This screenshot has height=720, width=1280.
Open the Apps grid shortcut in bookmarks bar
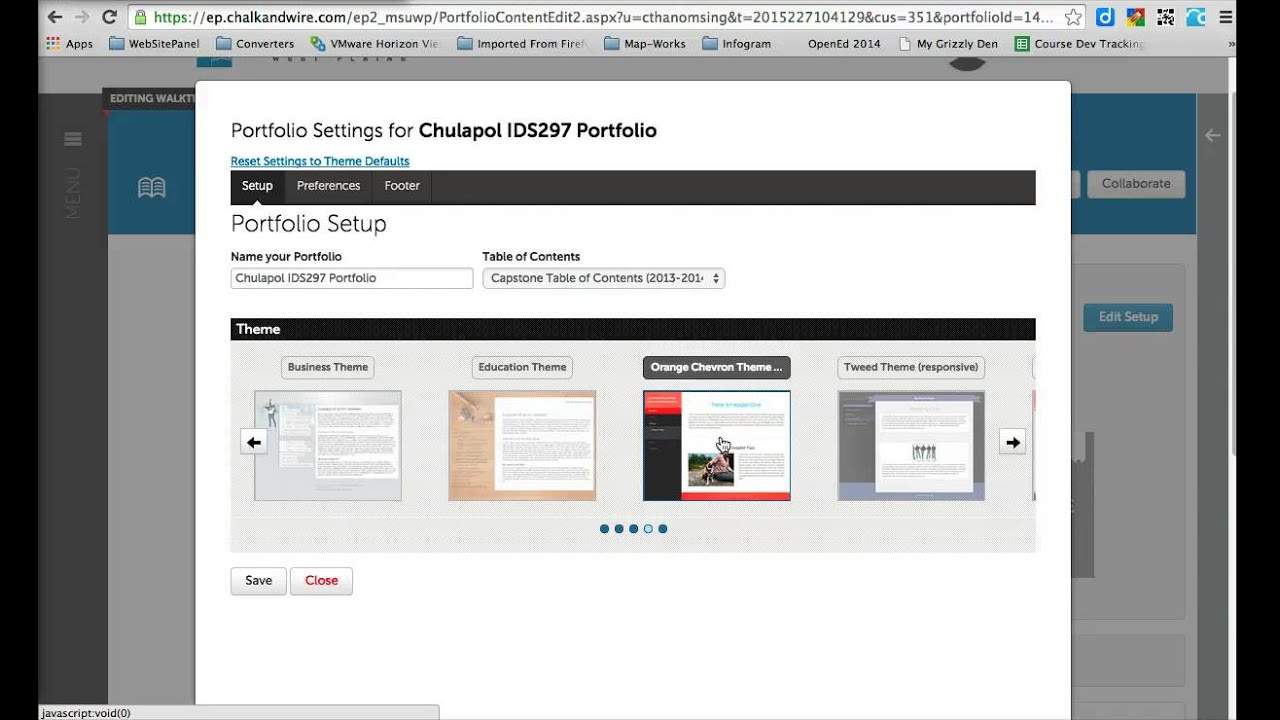click(x=69, y=44)
